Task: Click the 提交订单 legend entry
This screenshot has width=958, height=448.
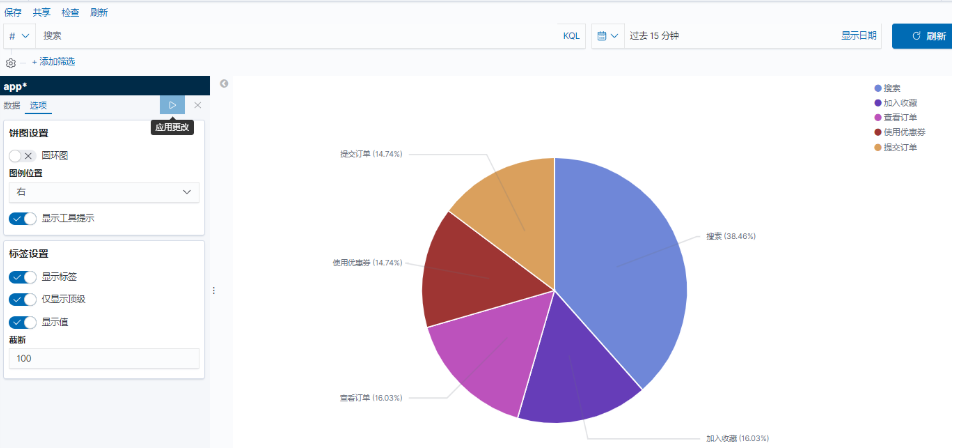Action: pyautogui.click(x=899, y=147)
